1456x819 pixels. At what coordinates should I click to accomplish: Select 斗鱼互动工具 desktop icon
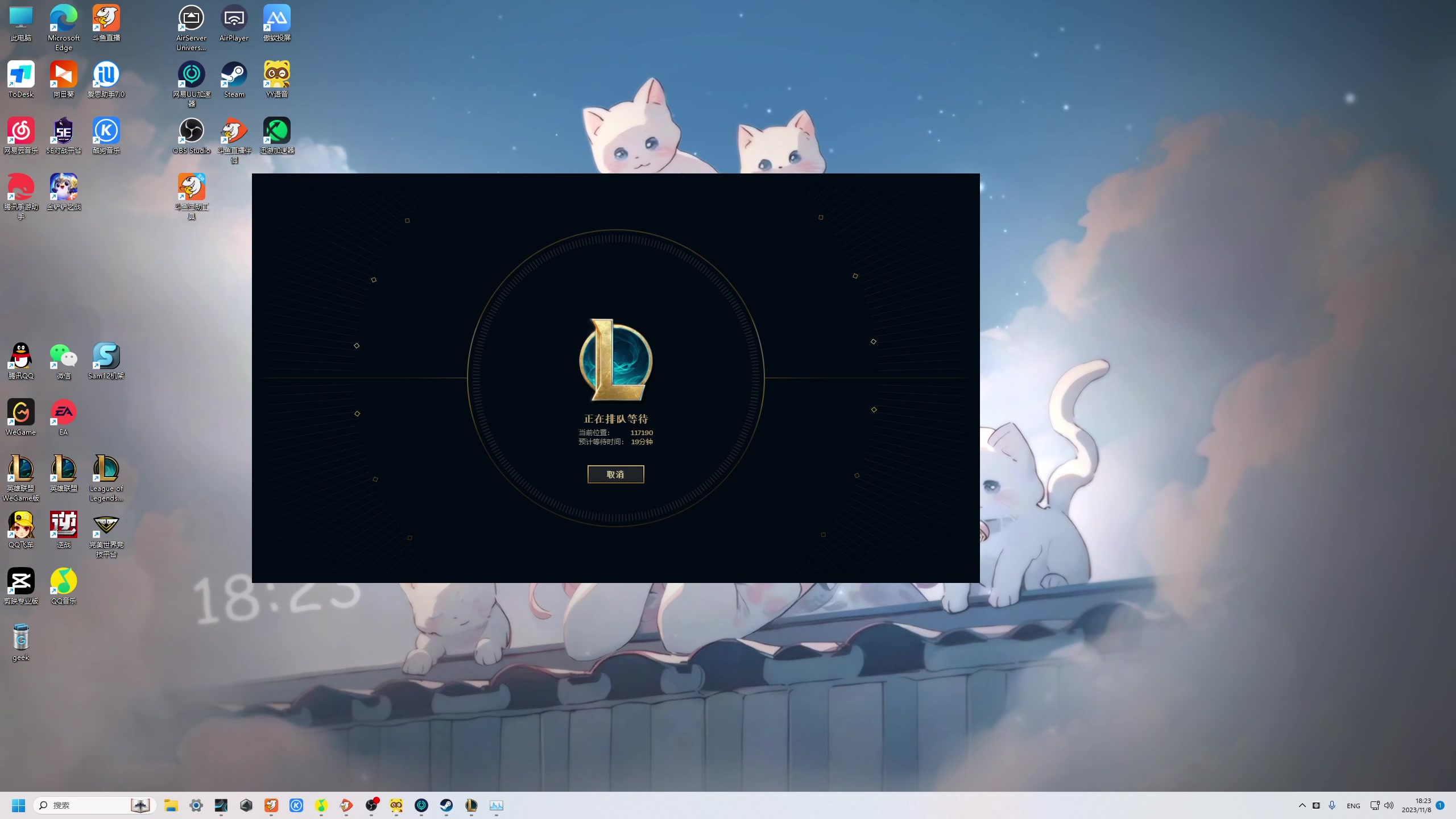[191, 197]
